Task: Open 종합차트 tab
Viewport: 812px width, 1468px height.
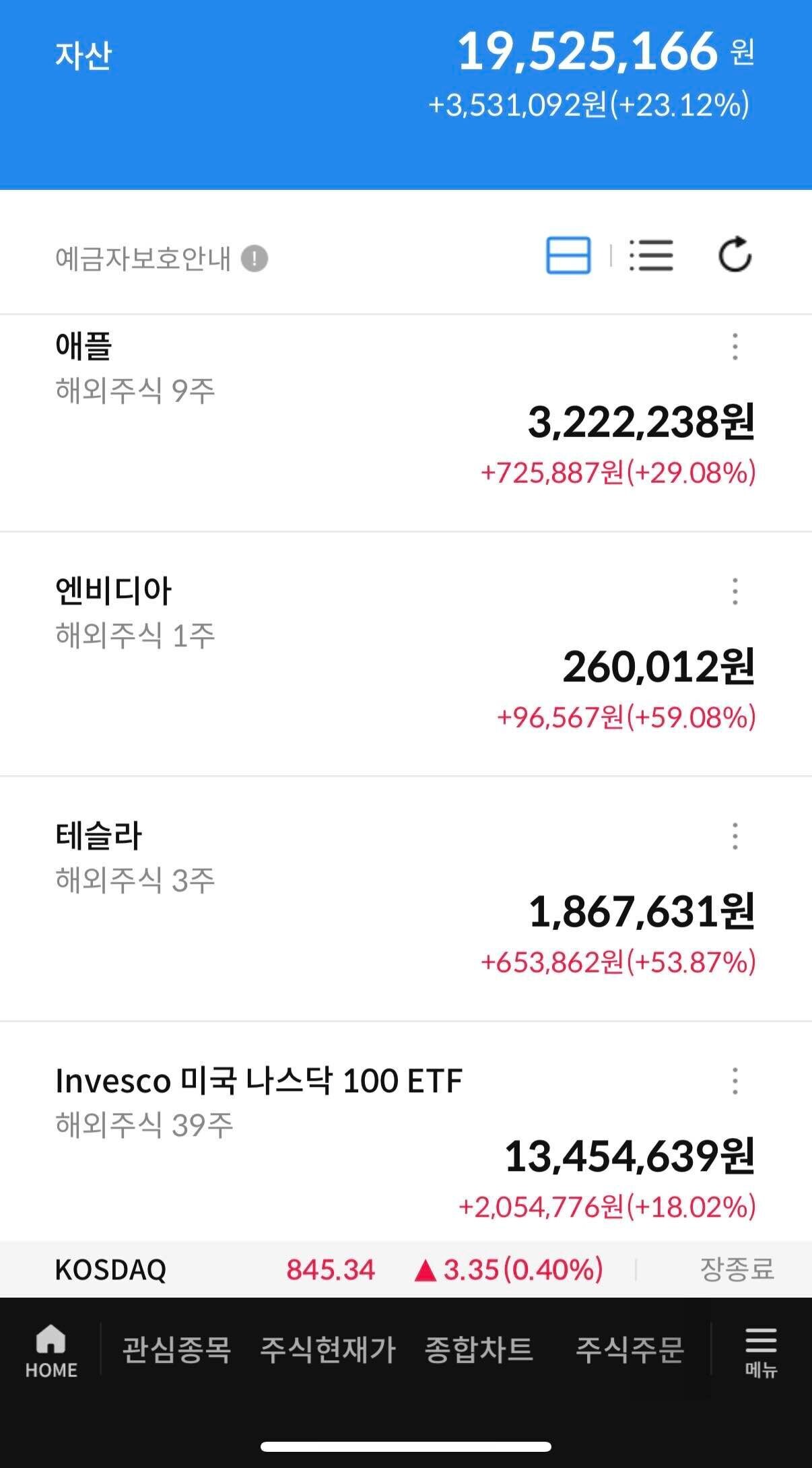Action: 479,1350
